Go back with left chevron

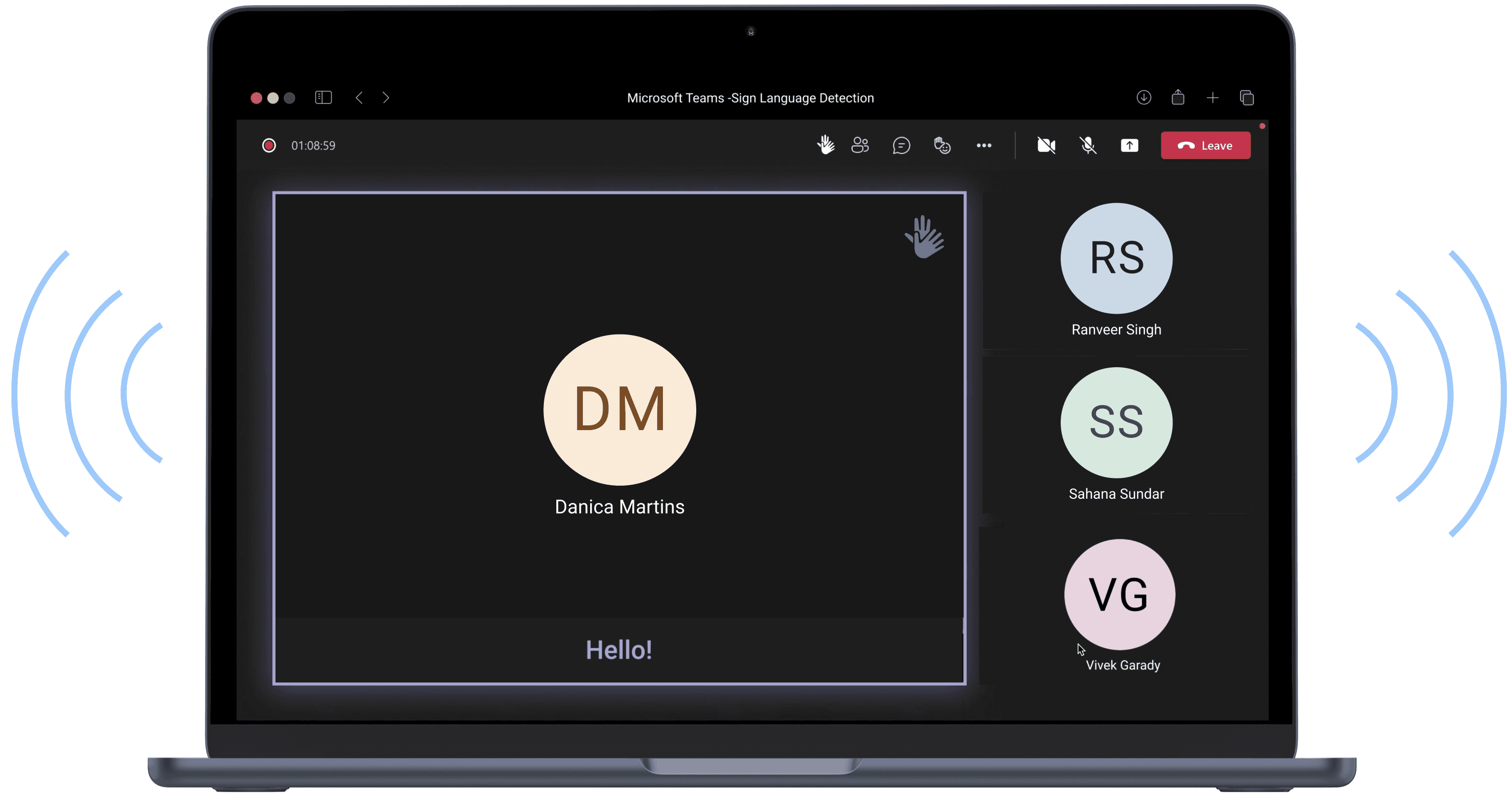[359, 97]
